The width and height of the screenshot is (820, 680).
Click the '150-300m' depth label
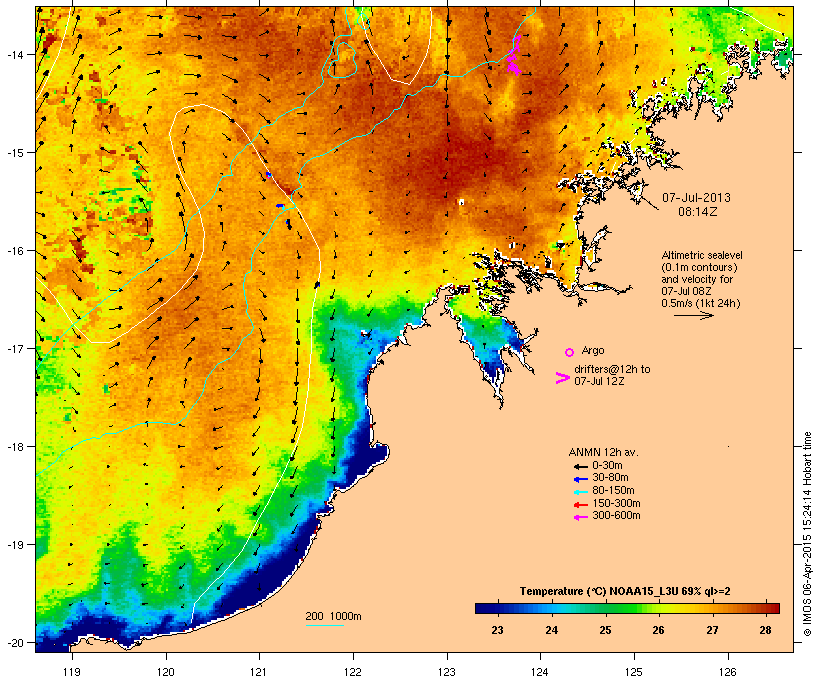click(616, 504)
